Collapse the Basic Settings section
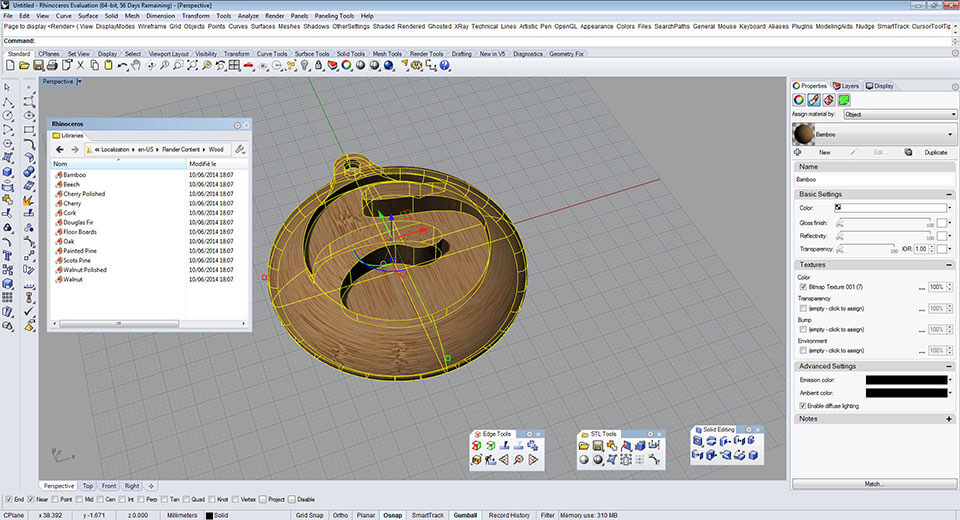 [948, 193]
